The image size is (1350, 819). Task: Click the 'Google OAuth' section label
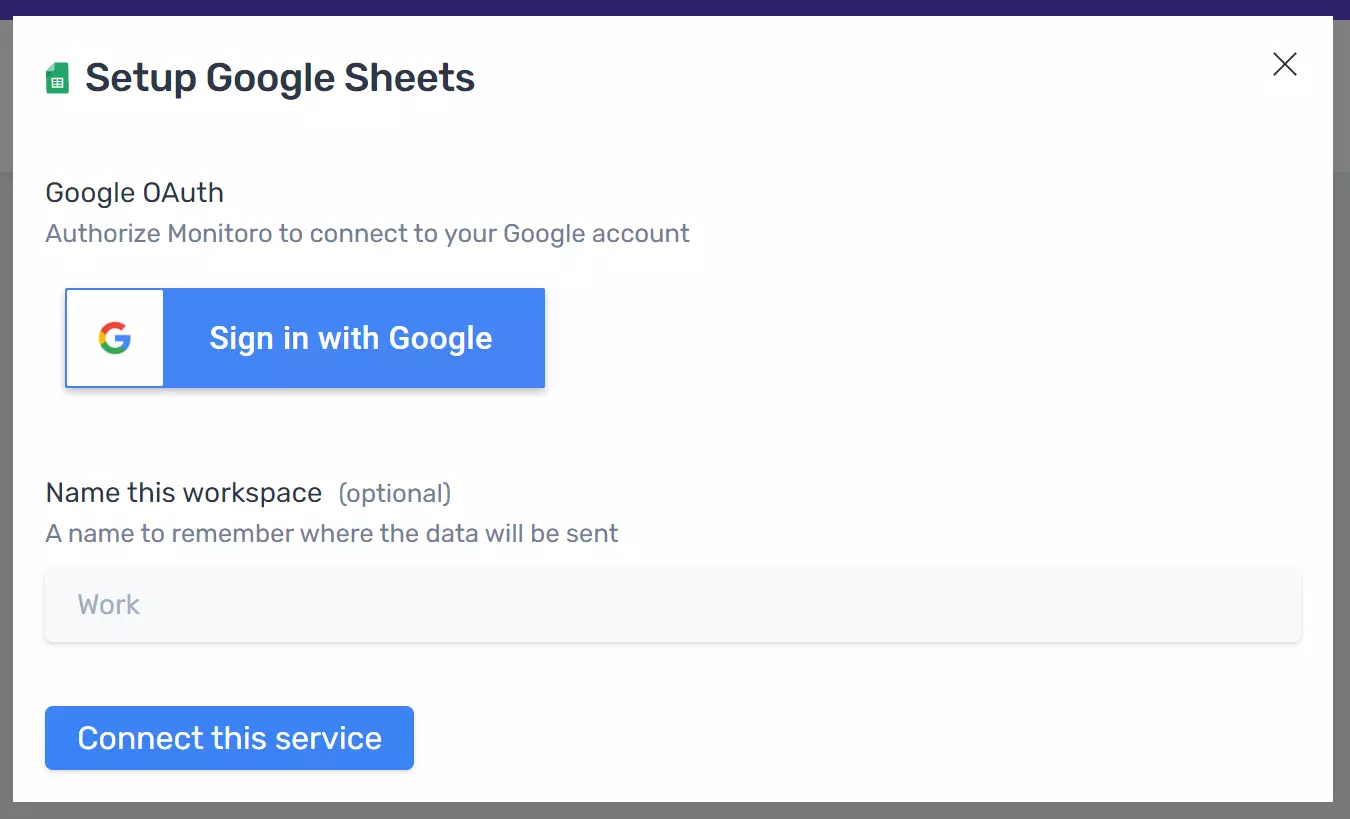[134, 192]
